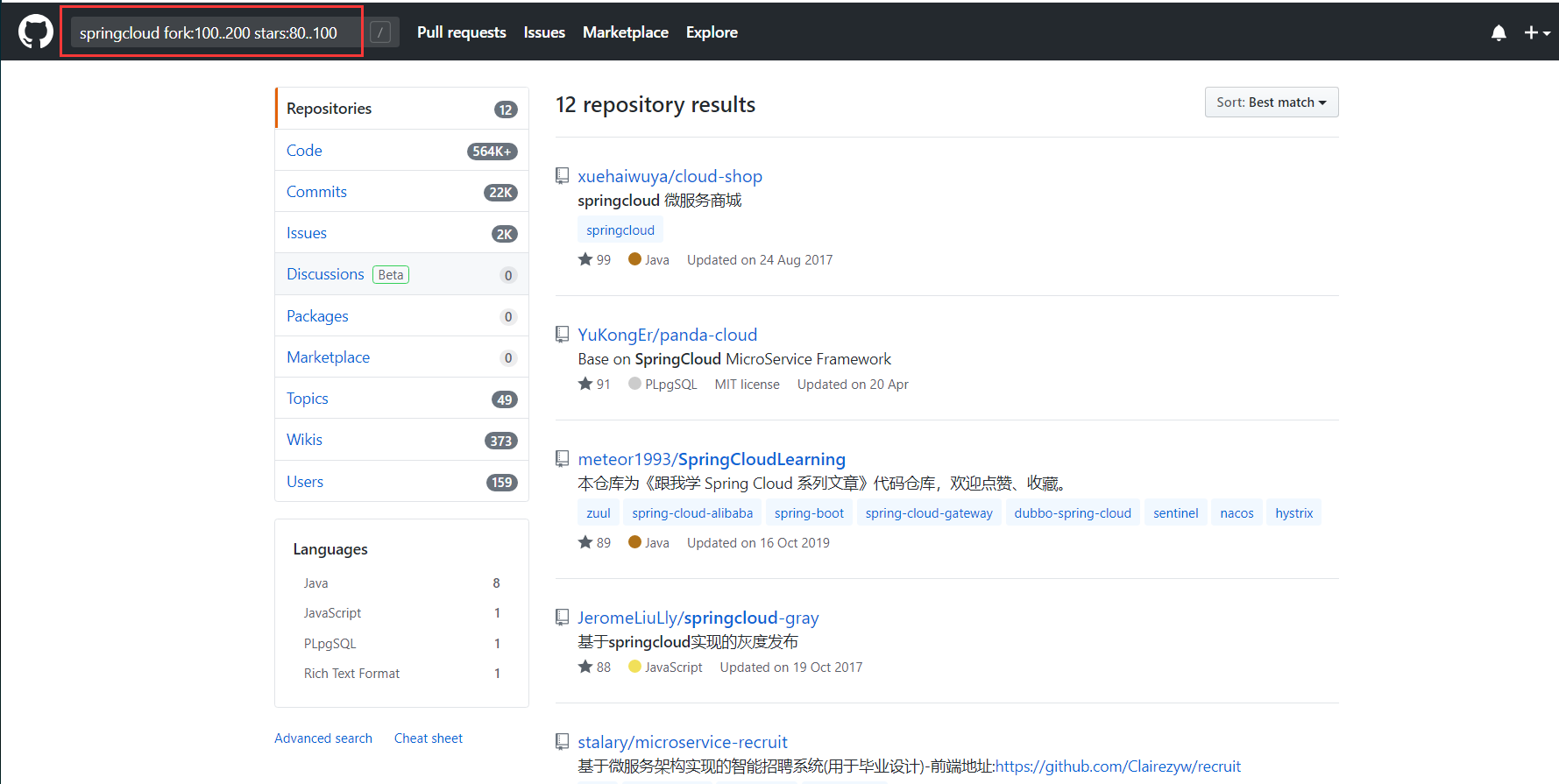Open the YuKongEr/panda-cloud repository
The height and width of the screenshot is (784, 1559).
(x=667, y=335)
